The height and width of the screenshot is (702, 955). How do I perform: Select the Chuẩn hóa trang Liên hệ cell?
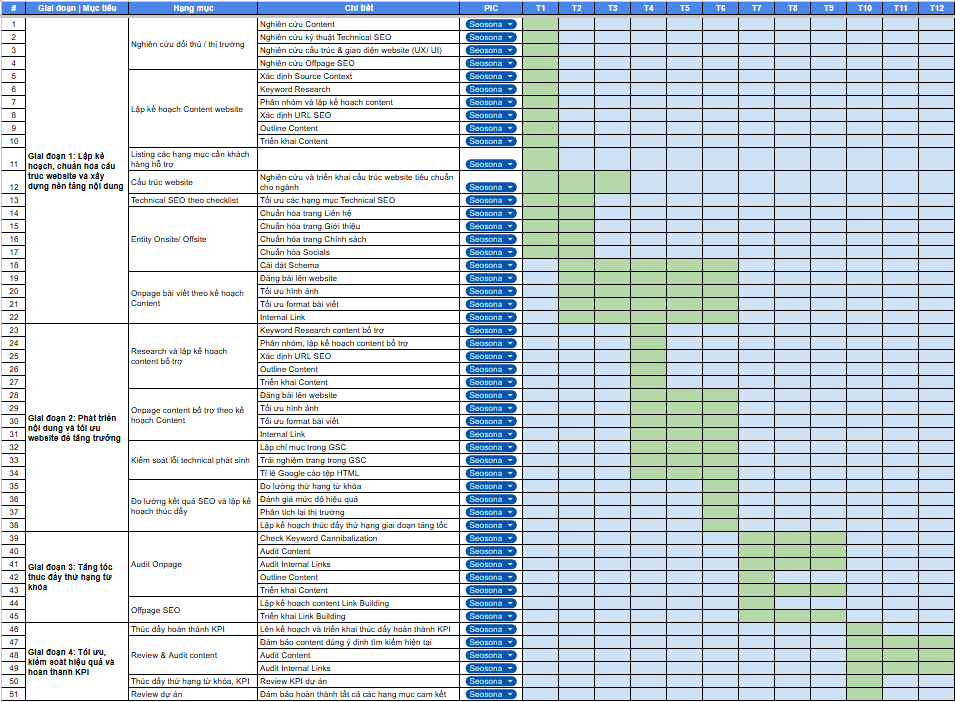pos(359,214)
